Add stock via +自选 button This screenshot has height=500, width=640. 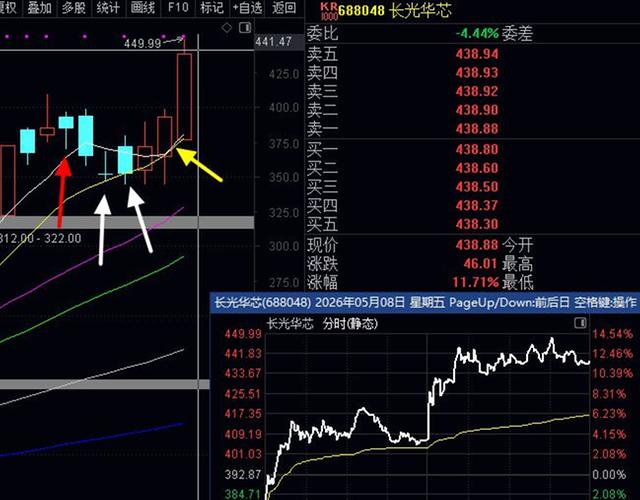247,7
